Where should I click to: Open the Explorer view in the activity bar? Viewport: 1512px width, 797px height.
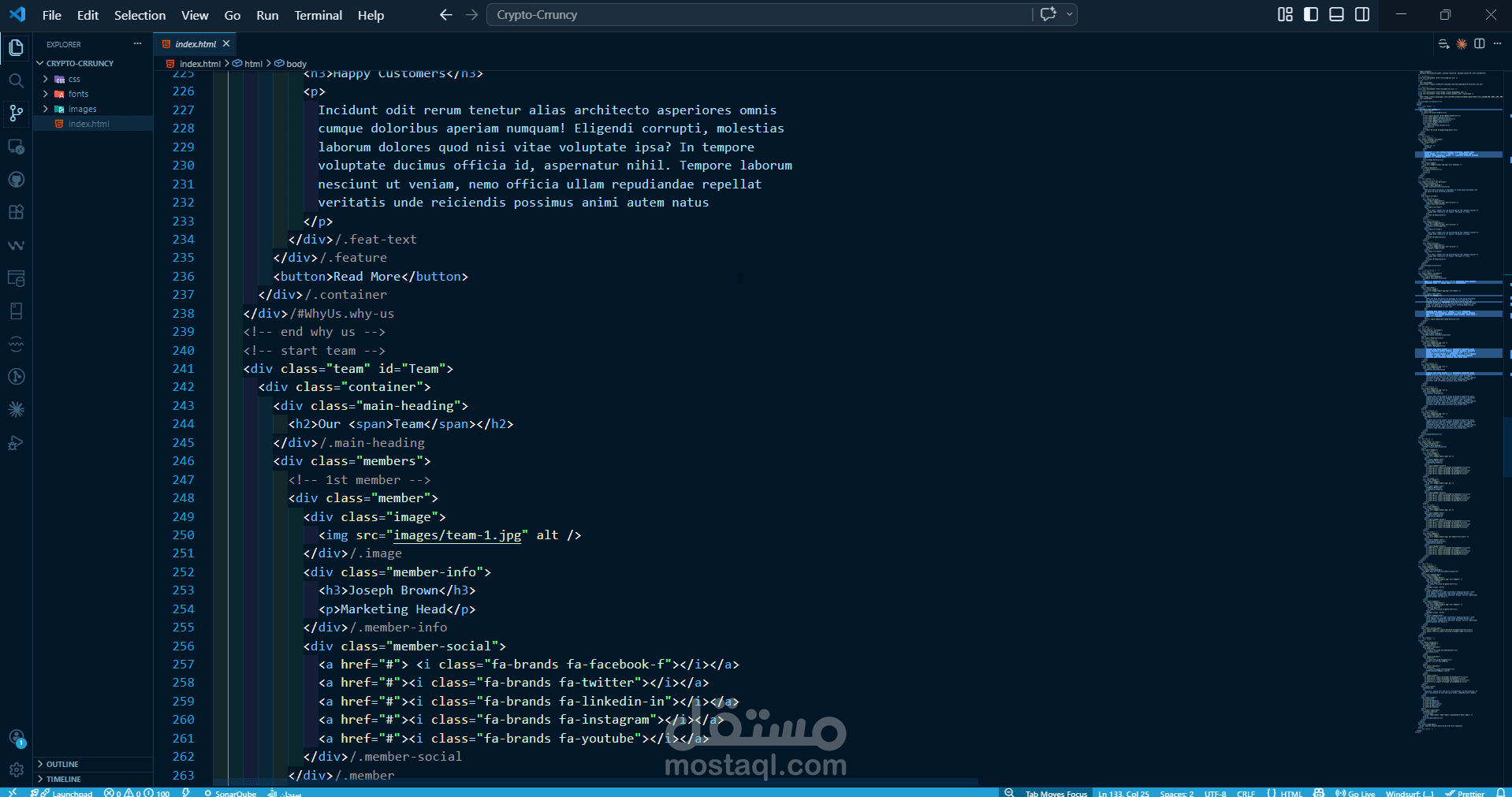pyautogui.click(x=16, y=48)
